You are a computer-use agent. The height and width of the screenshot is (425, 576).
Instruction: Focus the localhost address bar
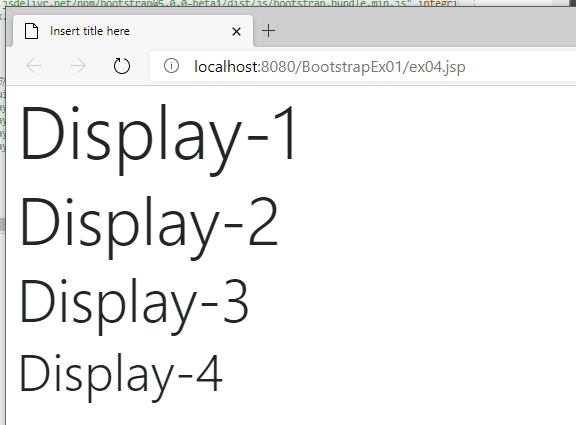[x=363, y=66]
